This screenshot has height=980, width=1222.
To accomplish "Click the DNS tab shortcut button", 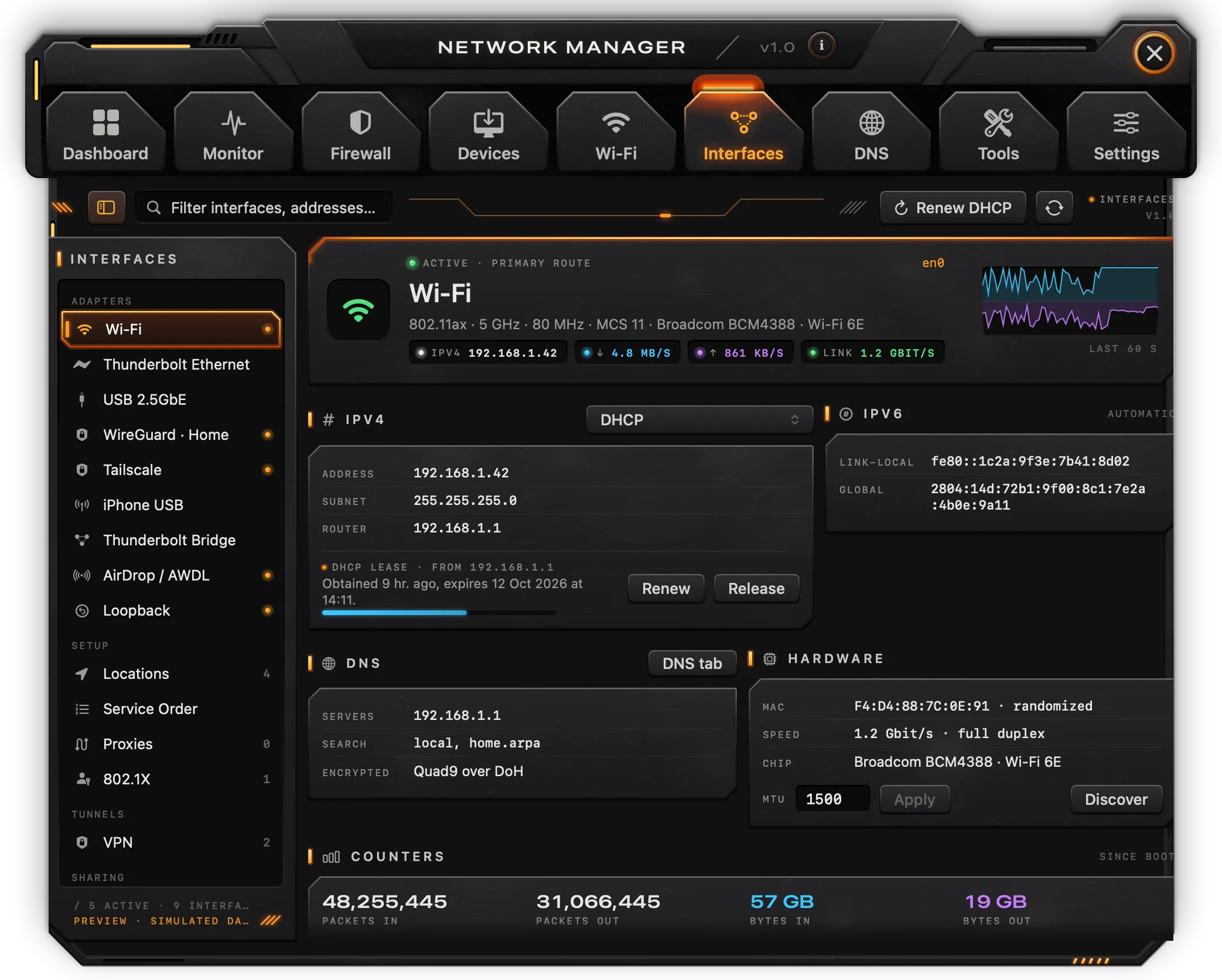I will tap(692, 663).
